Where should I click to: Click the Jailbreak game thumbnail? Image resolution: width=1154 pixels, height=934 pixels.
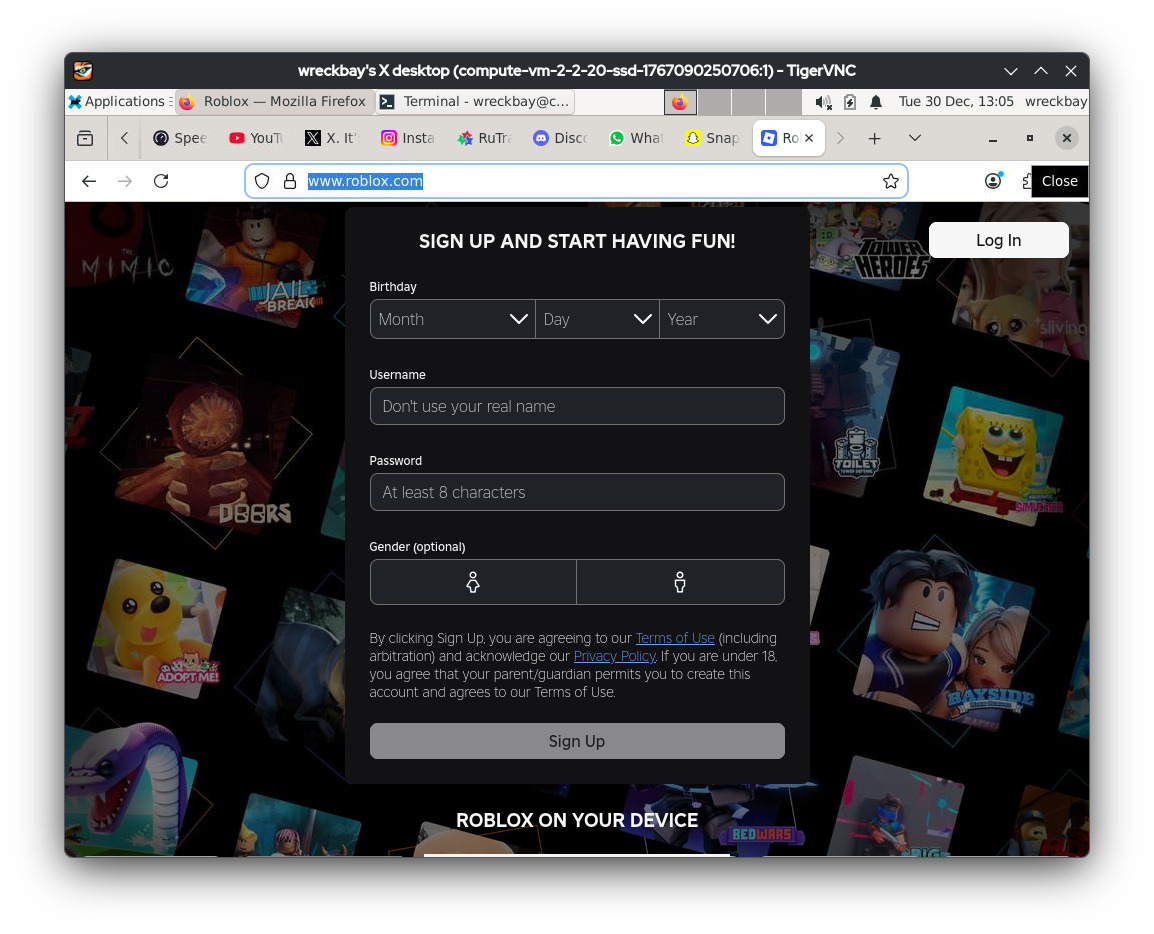pos(254,264)
